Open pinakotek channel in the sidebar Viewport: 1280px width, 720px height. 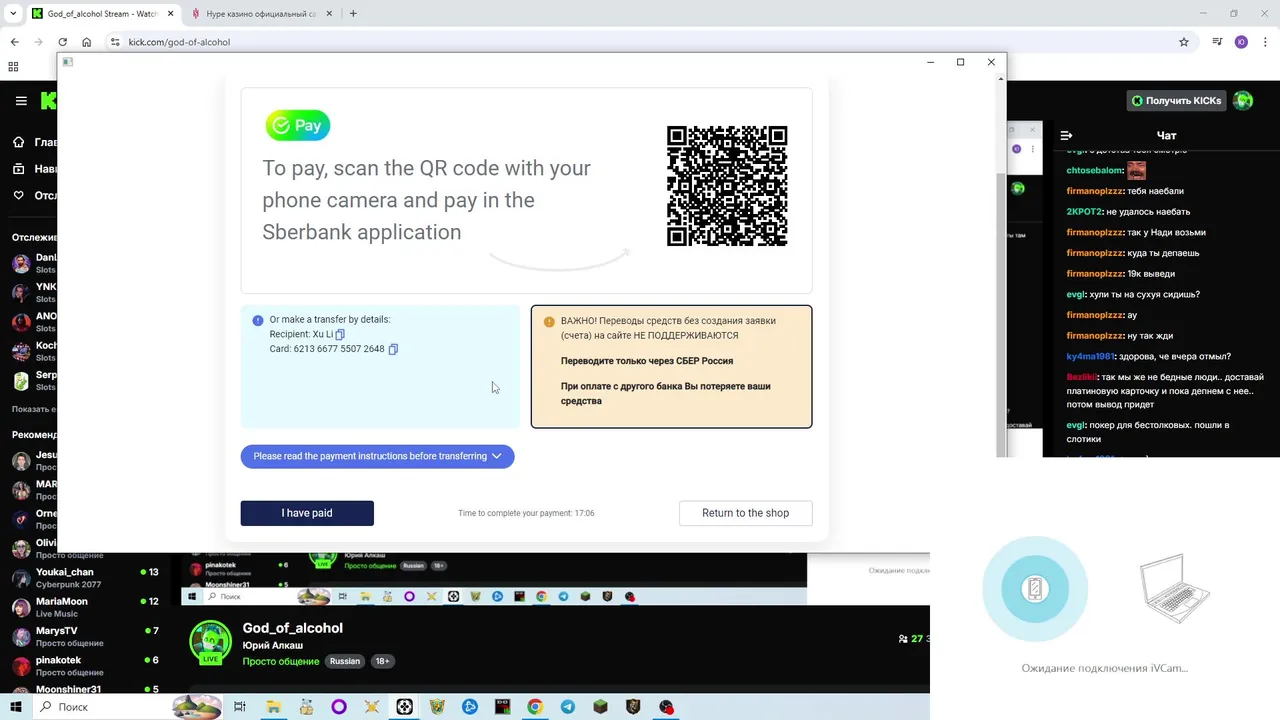pos(85,666)
